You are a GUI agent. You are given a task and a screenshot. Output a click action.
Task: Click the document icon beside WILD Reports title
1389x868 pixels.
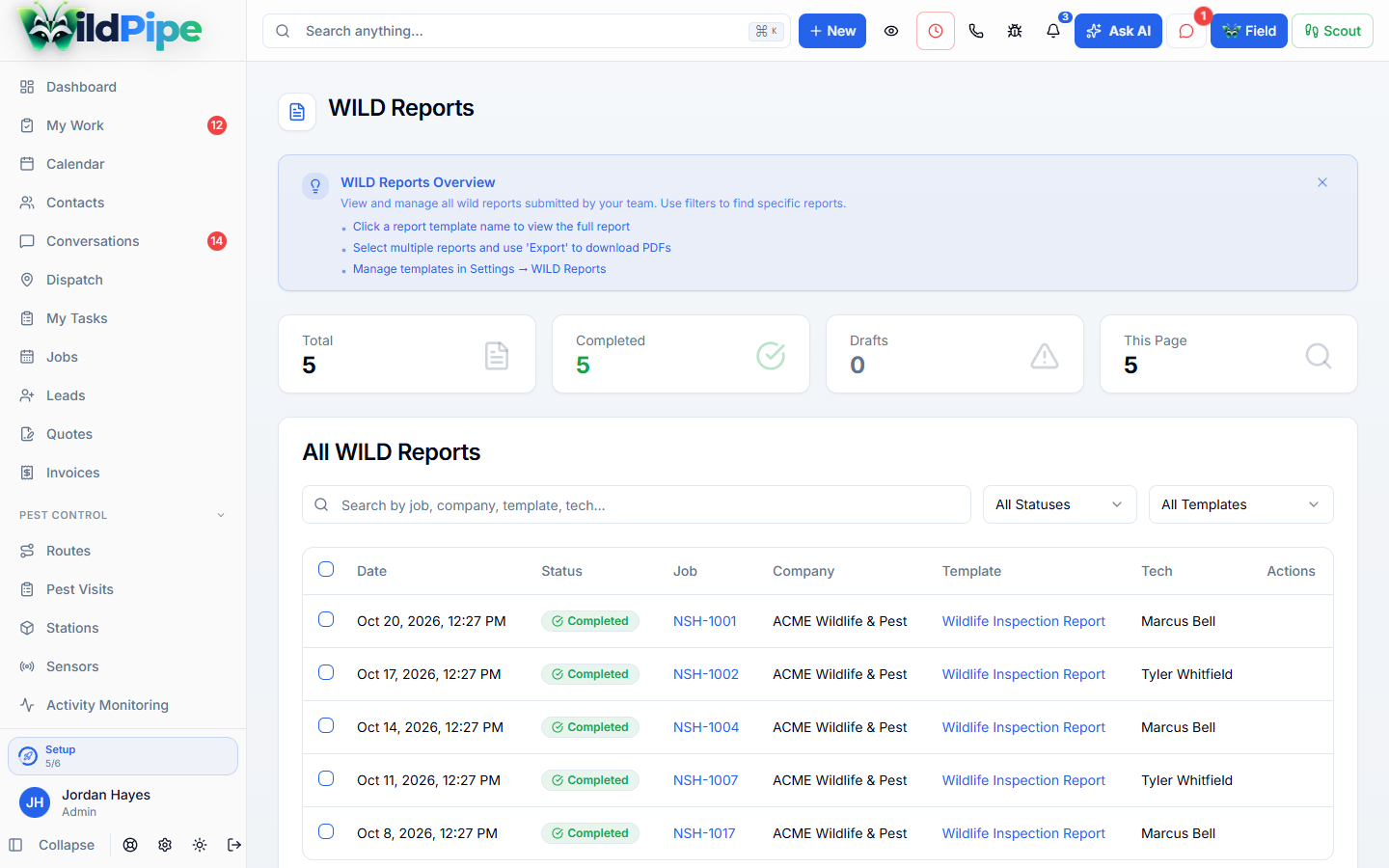click(x=297, y=112)
